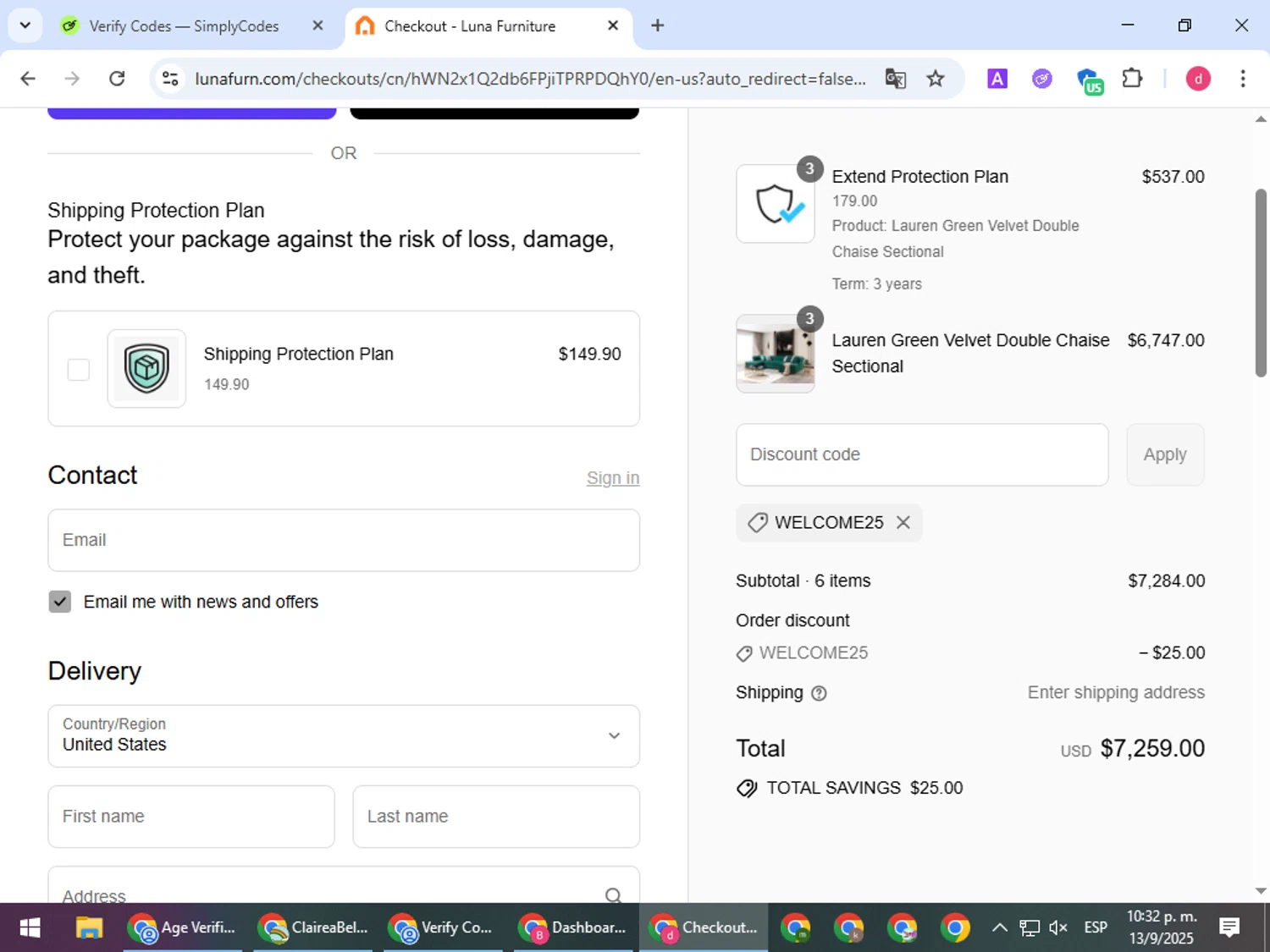Open the US VPN extension icon
Viewport: 1270px width, 952px height.
(1089, 80)
